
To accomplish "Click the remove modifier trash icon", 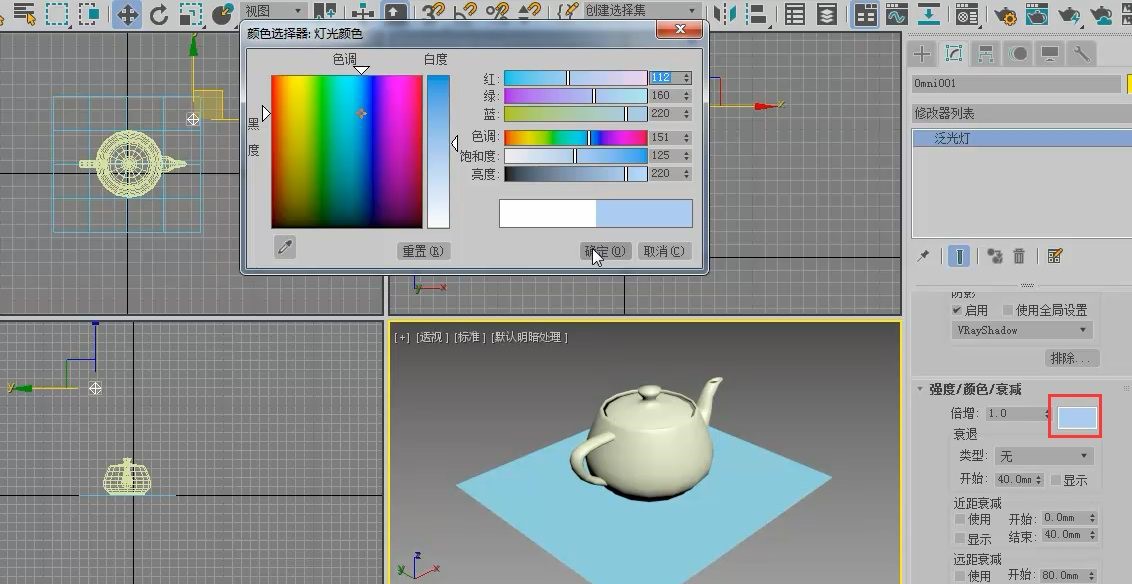I will 1019,256.
